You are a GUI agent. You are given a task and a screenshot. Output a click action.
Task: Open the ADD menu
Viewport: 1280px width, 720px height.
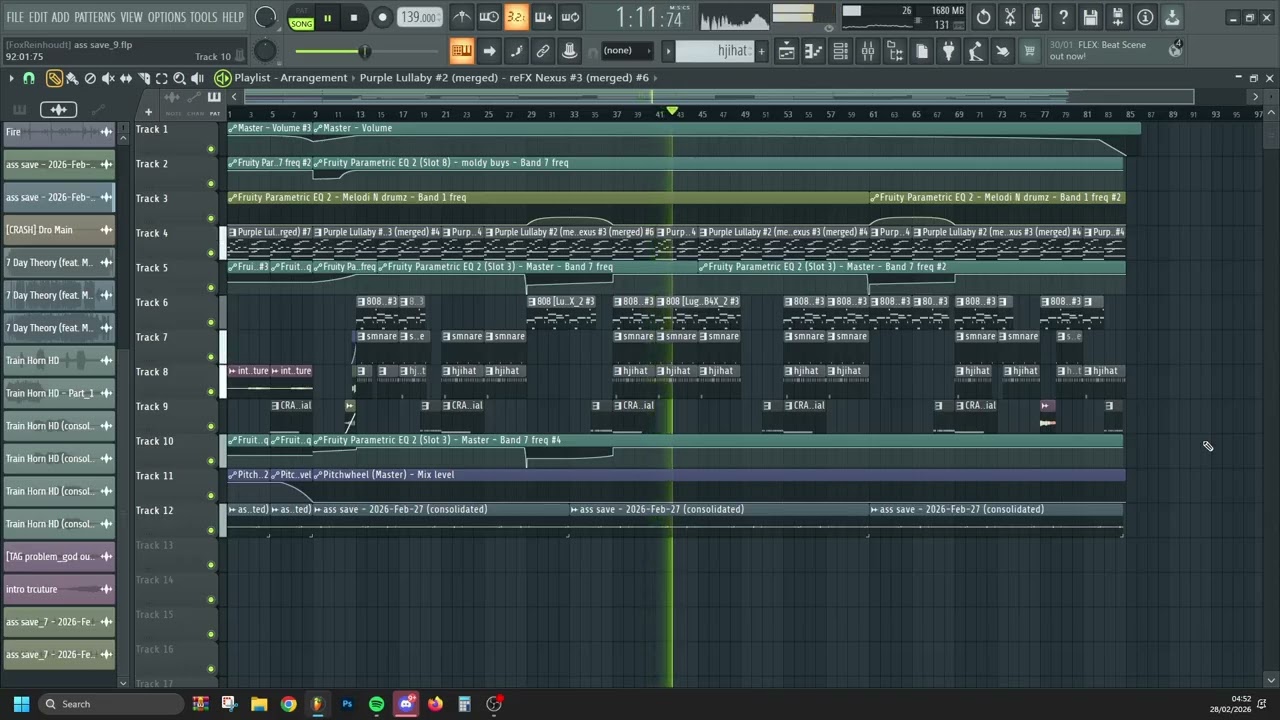tap(61, 17)
